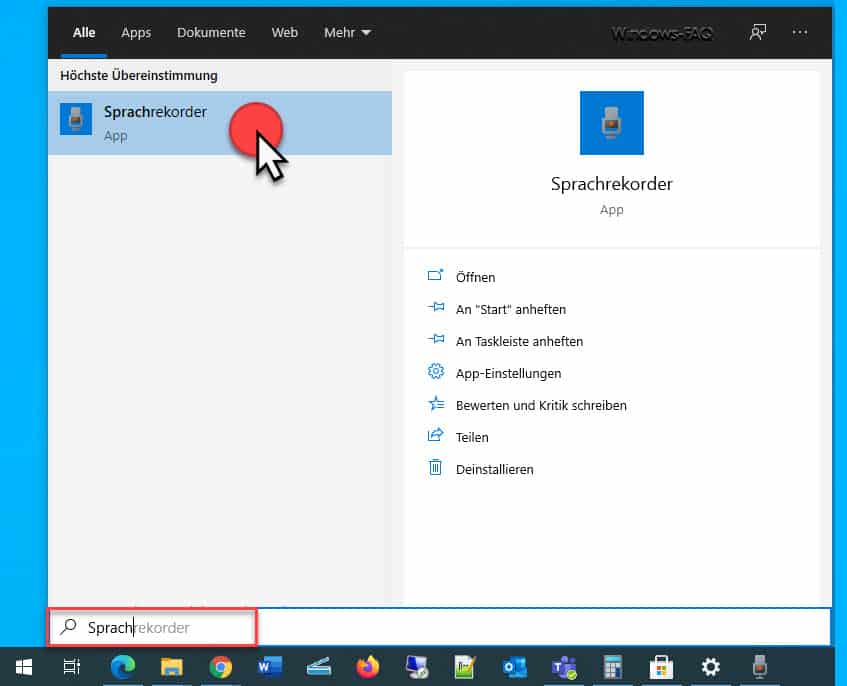Open the Sprachrekorder microphone icon in taskbar
The image size is (847, 686).
(759, 667)
